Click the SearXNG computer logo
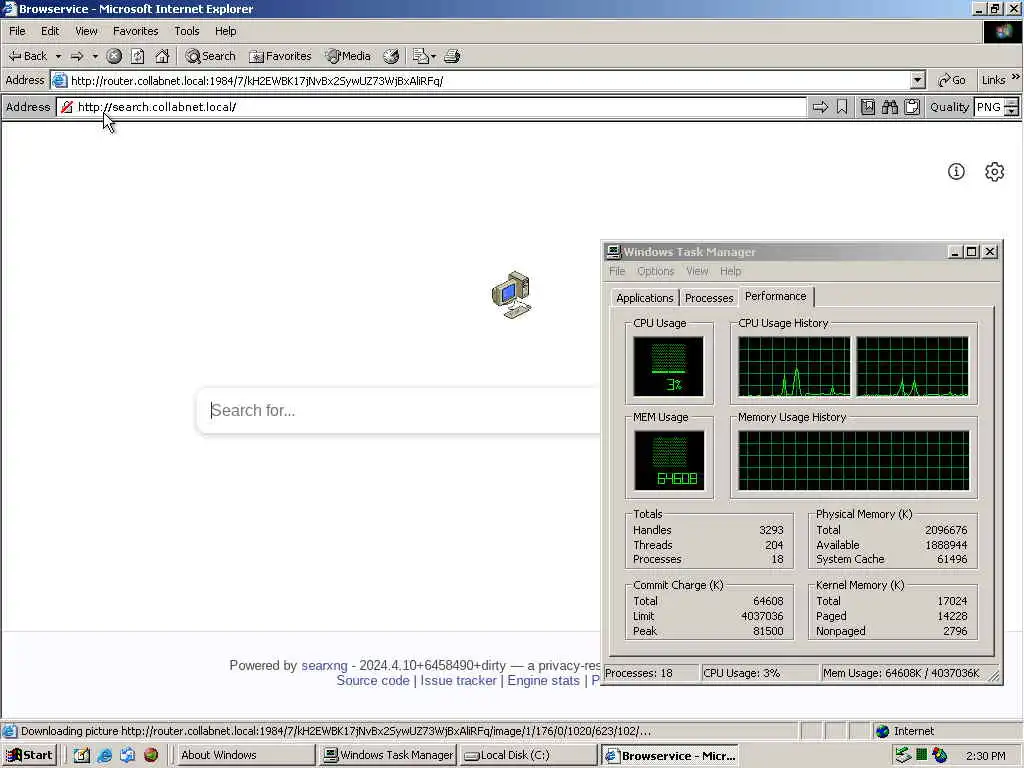Screen dimensions: 1024x768 pos(511,295)
